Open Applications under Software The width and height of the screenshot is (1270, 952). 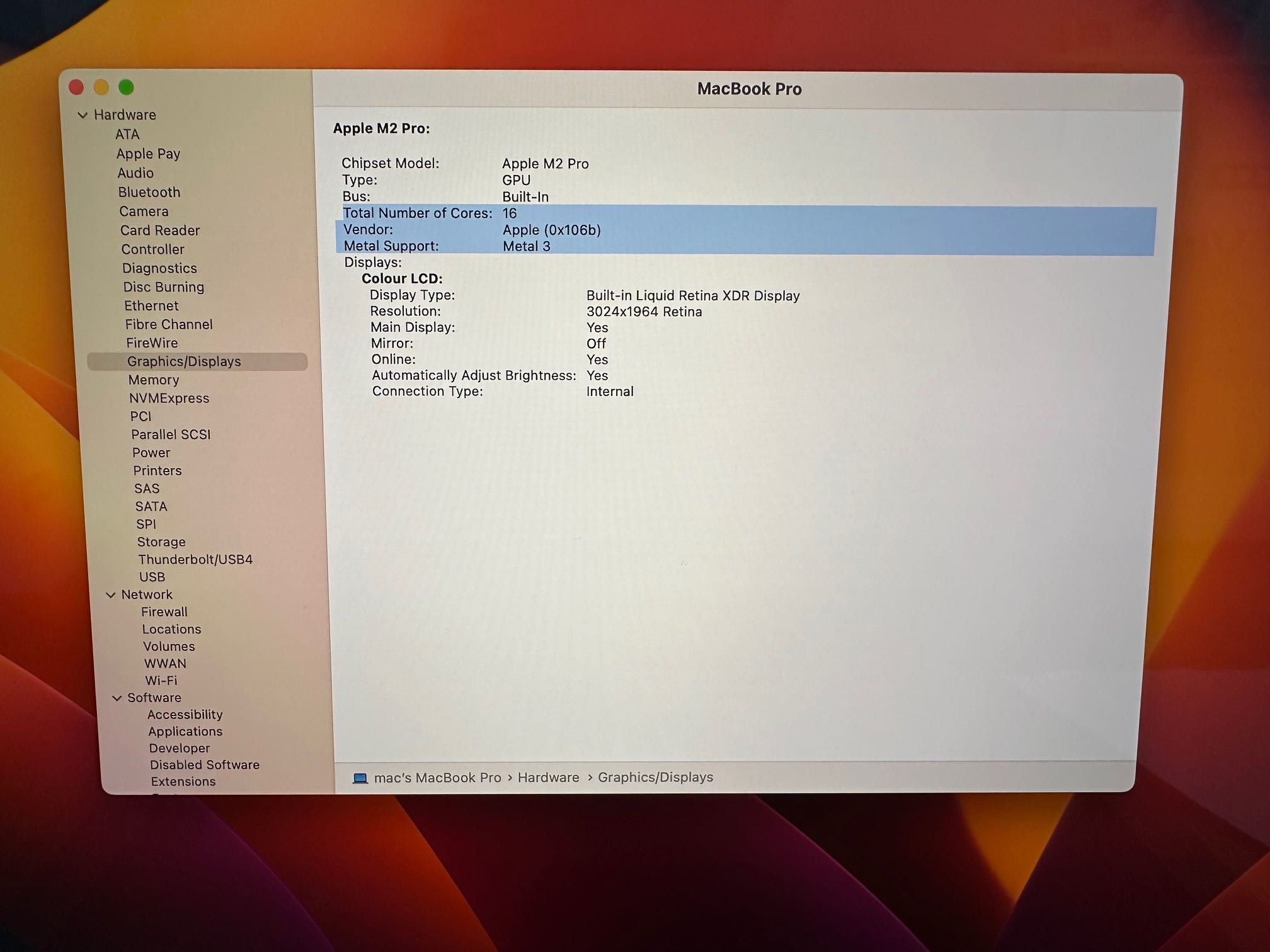(185, 732)
